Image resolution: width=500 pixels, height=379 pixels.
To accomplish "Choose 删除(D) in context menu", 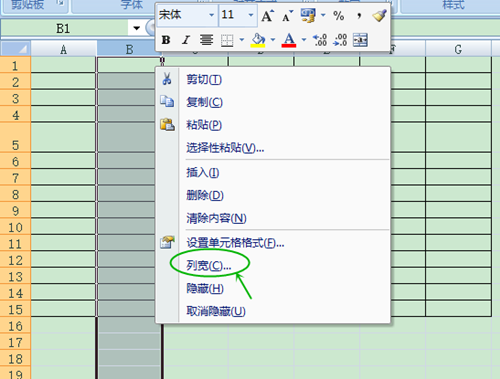I will pos(273,195).
